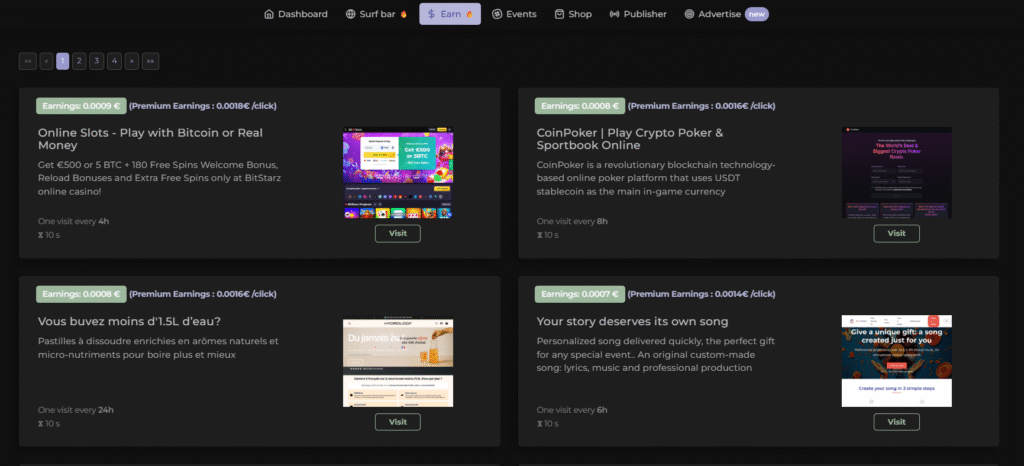Open the Dashboard nav item

coord(296,14)
